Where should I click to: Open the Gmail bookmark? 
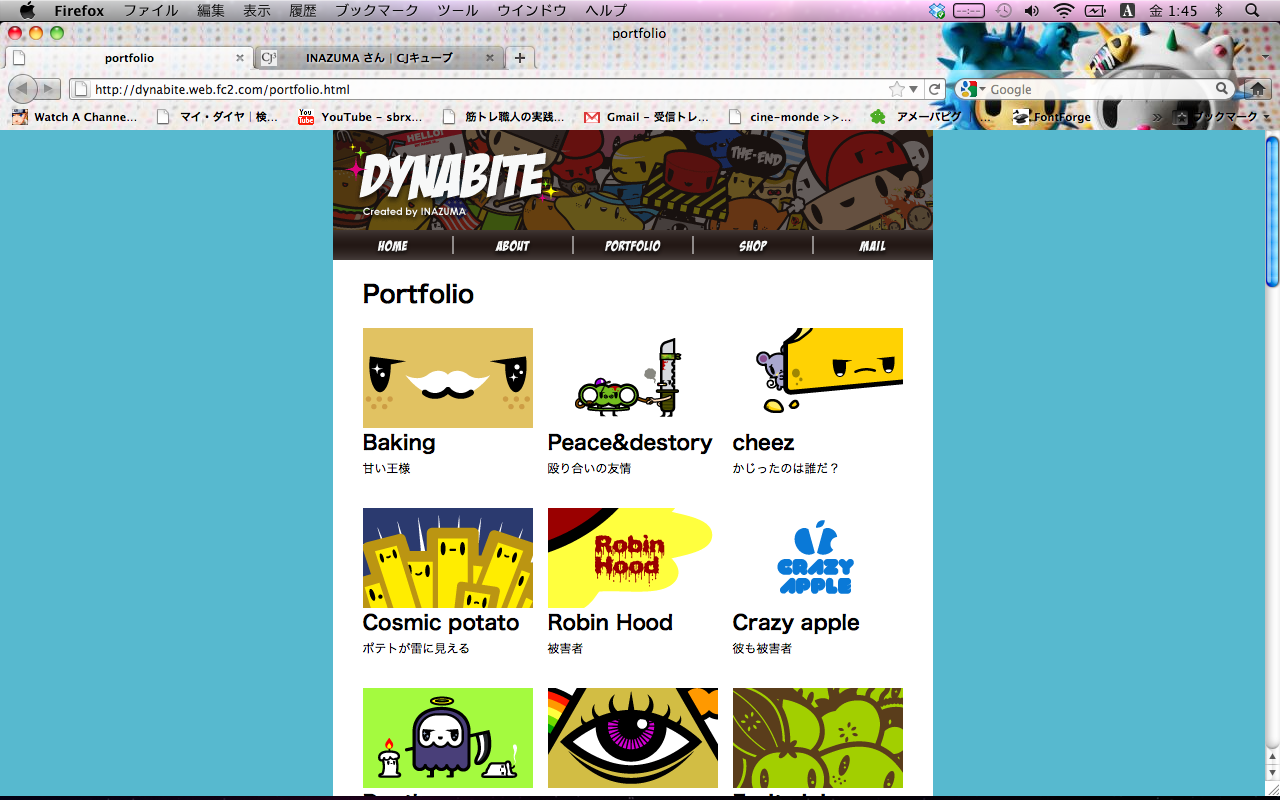click(646, 117)
